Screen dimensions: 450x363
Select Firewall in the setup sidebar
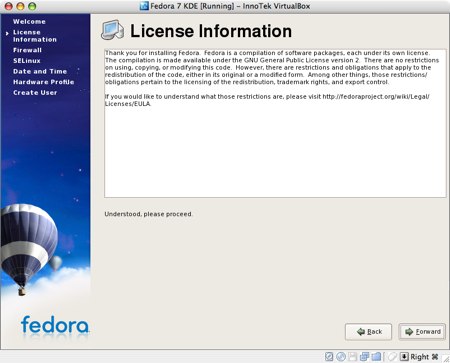tap(27, 50)
